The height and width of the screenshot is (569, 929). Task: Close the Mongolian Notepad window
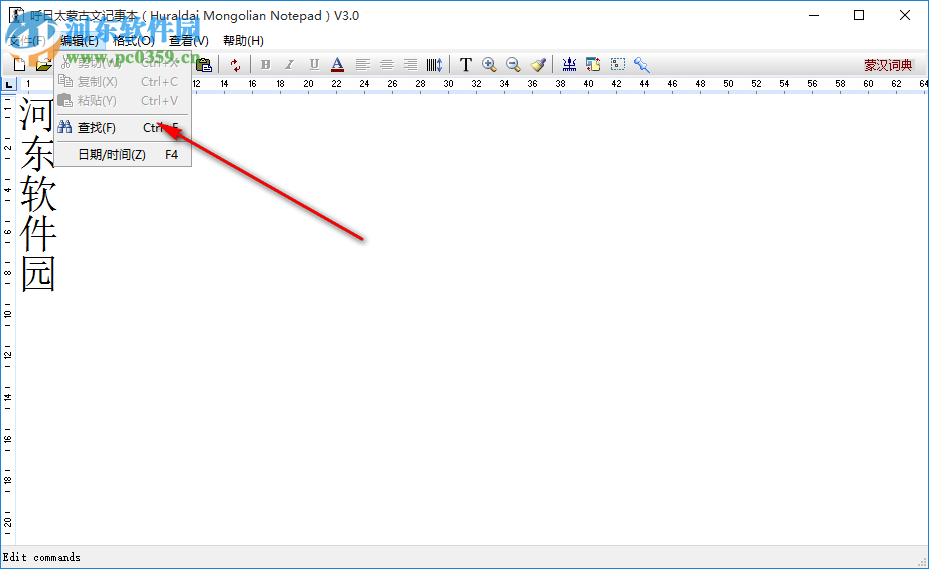[905, 15]
